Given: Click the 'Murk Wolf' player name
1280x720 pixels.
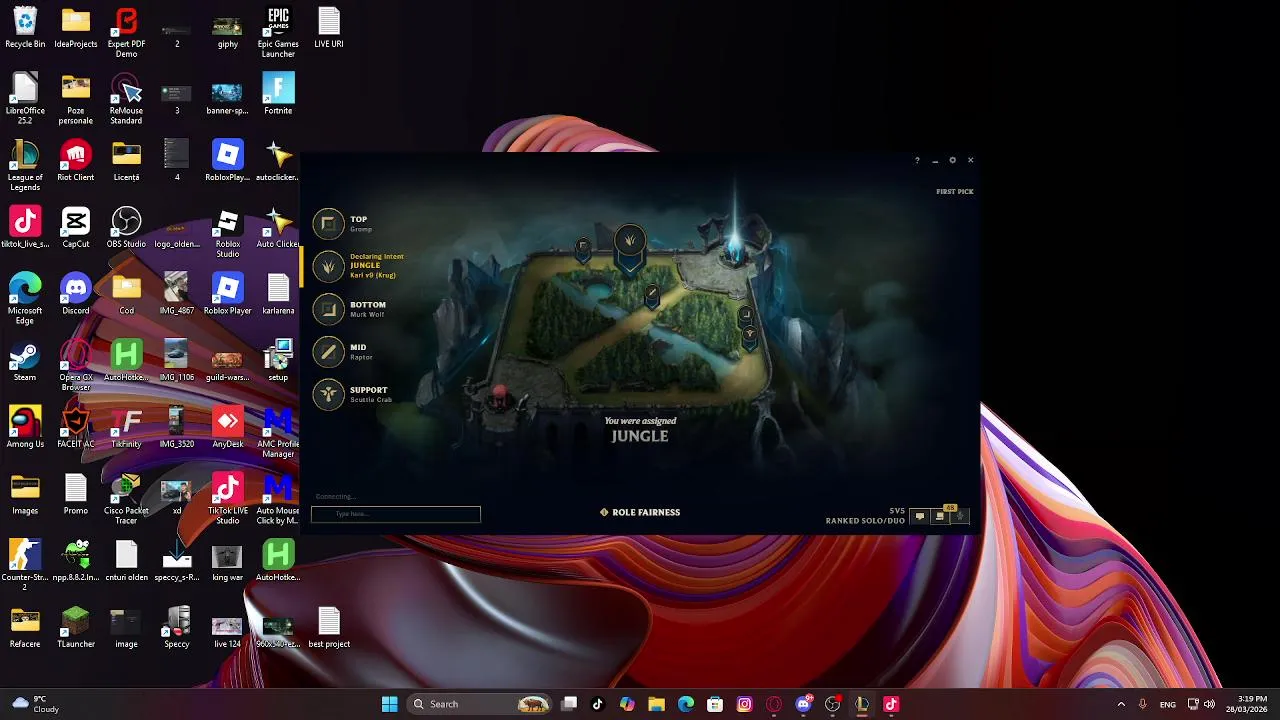Looking at the screenshot, I should [367, 314].
